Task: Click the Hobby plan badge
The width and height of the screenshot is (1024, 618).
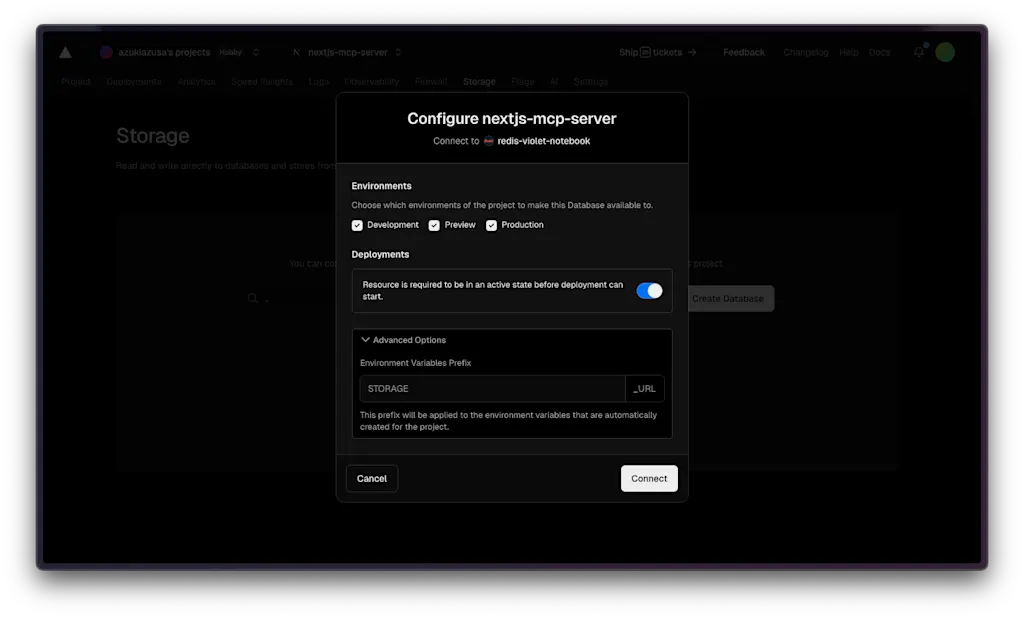Action: coord(231,52)
